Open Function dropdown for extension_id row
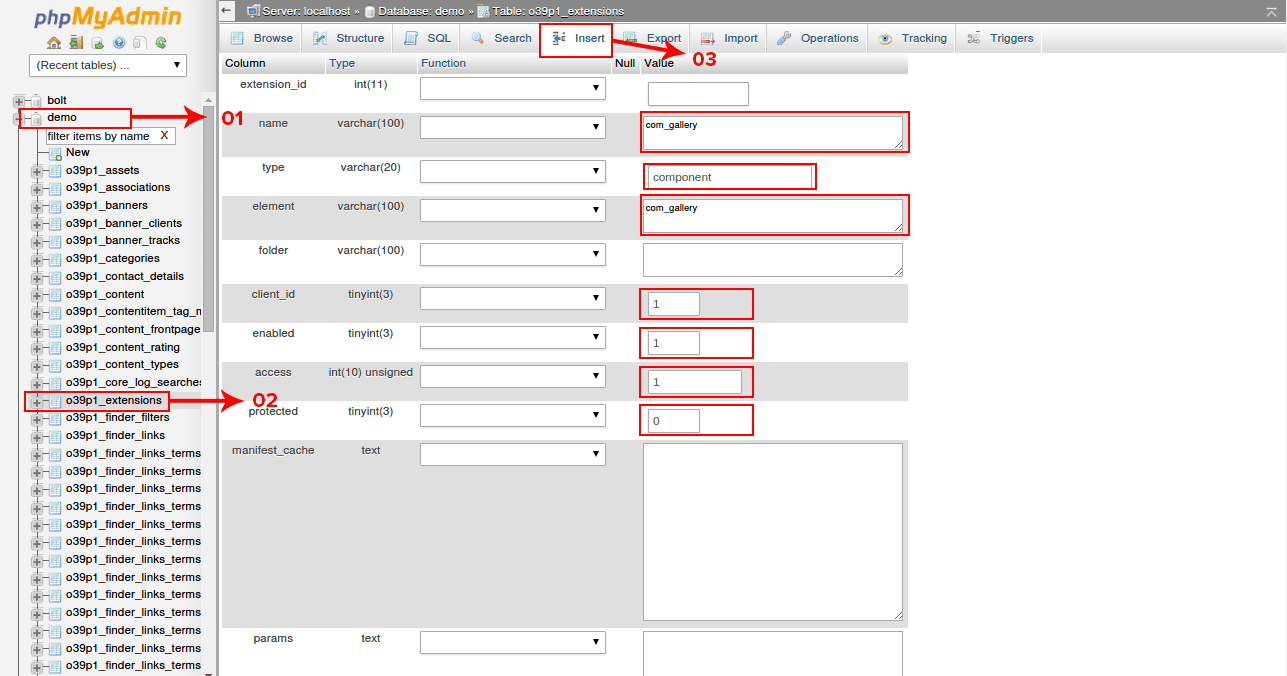 tap(513, 88)
